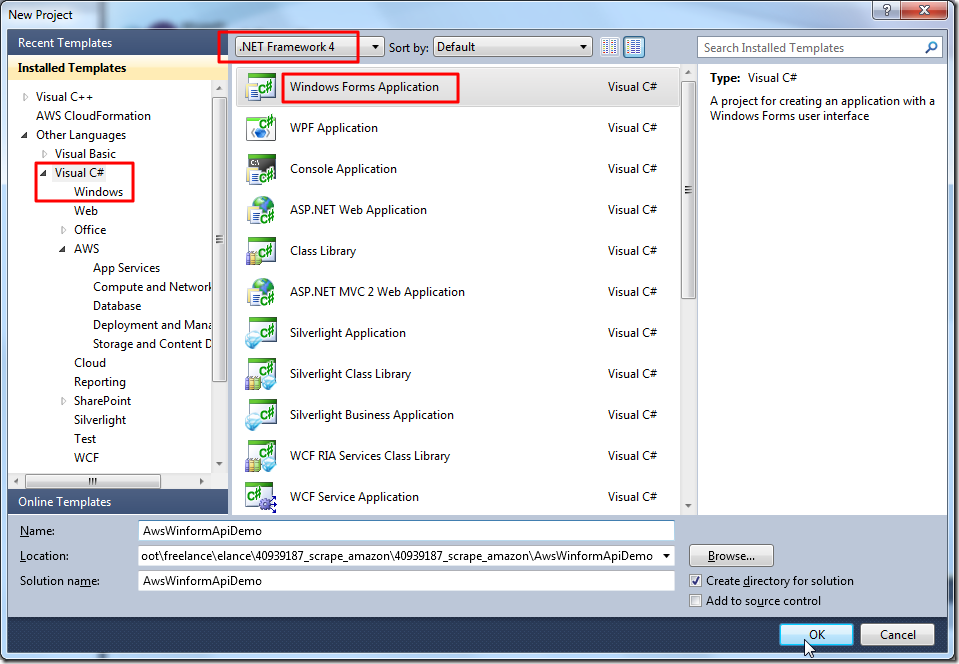Click the Search Installed Templates box
Viewport: 959px width, 664px height.
point(811,48)
